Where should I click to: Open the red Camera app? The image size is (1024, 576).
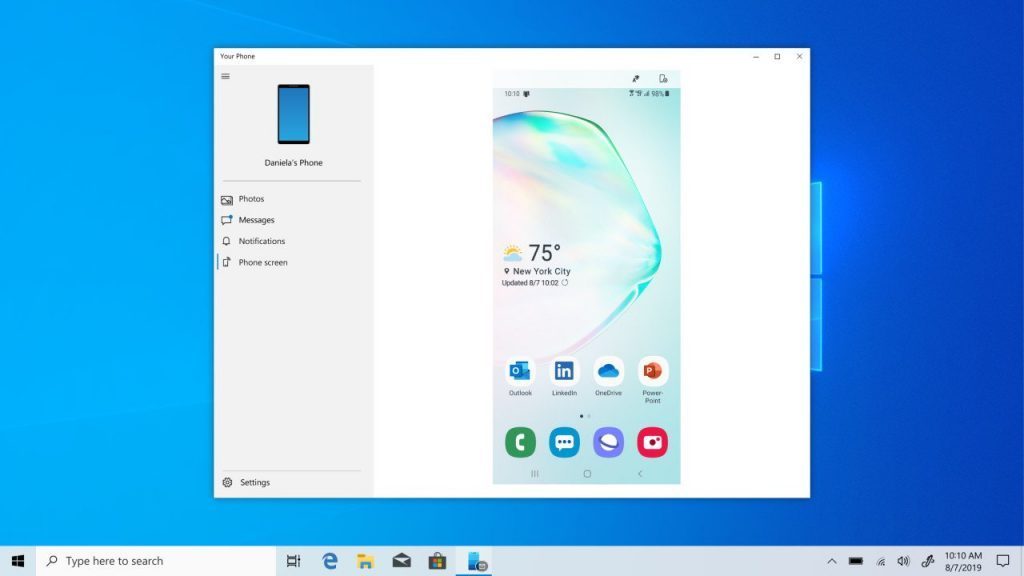click(x=652, y=442)
